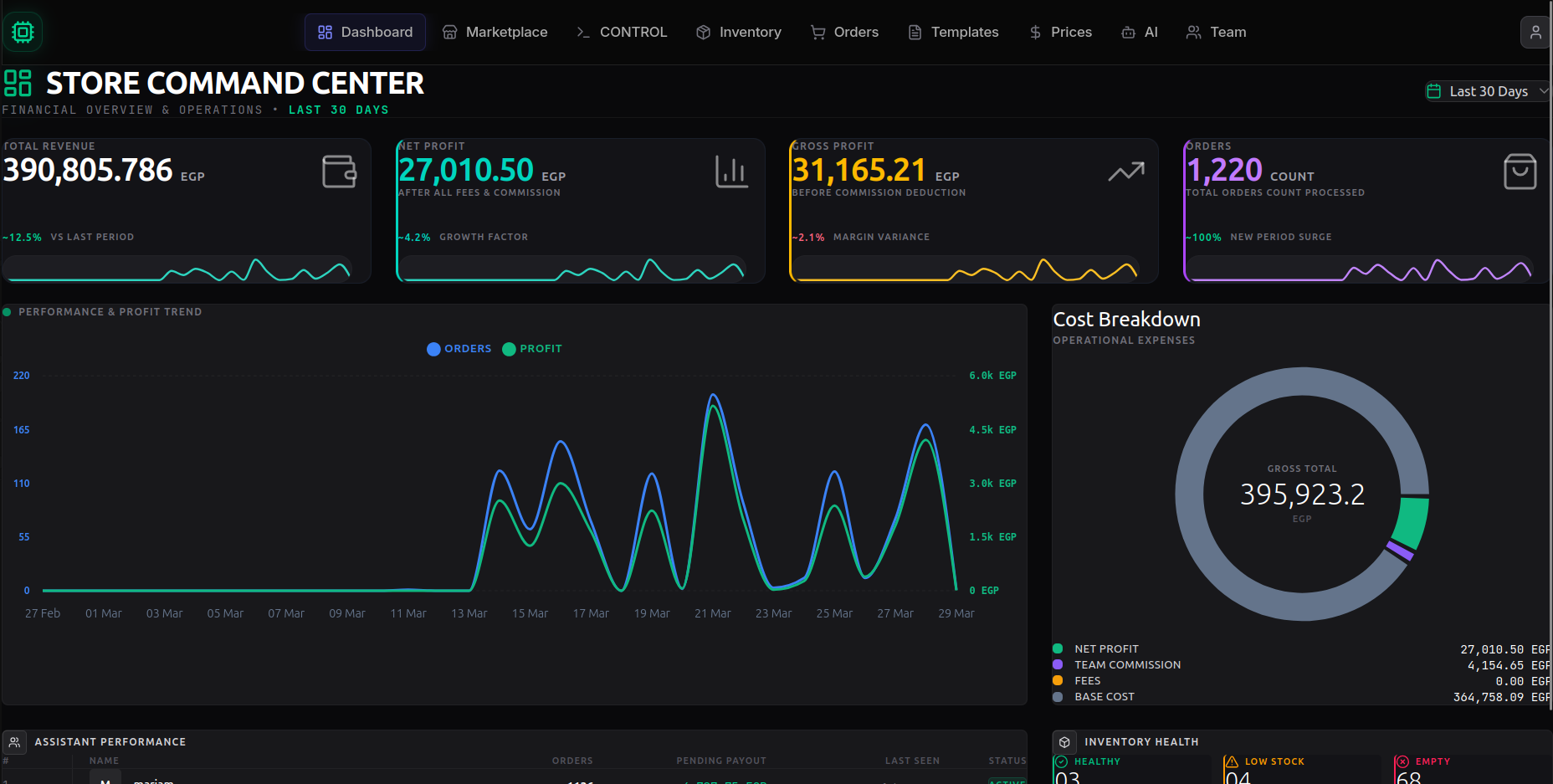Image resolution: width=1553 pixels, height=784 pixels.
Task: Click the Inventory Health cube icon
Action: 1064,741
